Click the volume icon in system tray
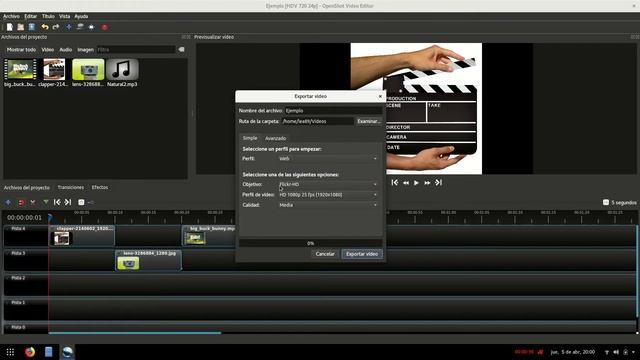The height and width of the screenshot is (360, 640). [x=616, y=352]
